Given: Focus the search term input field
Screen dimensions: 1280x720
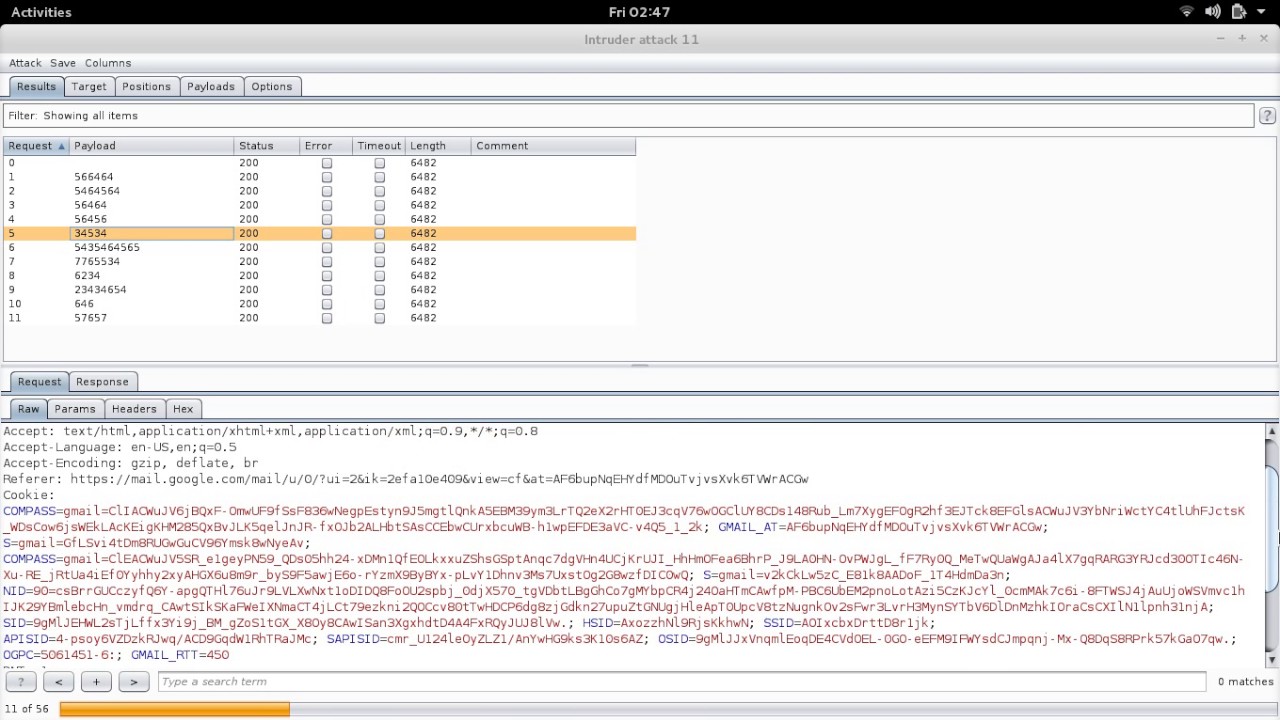Looking at the screenshot, I should [682, 682].
